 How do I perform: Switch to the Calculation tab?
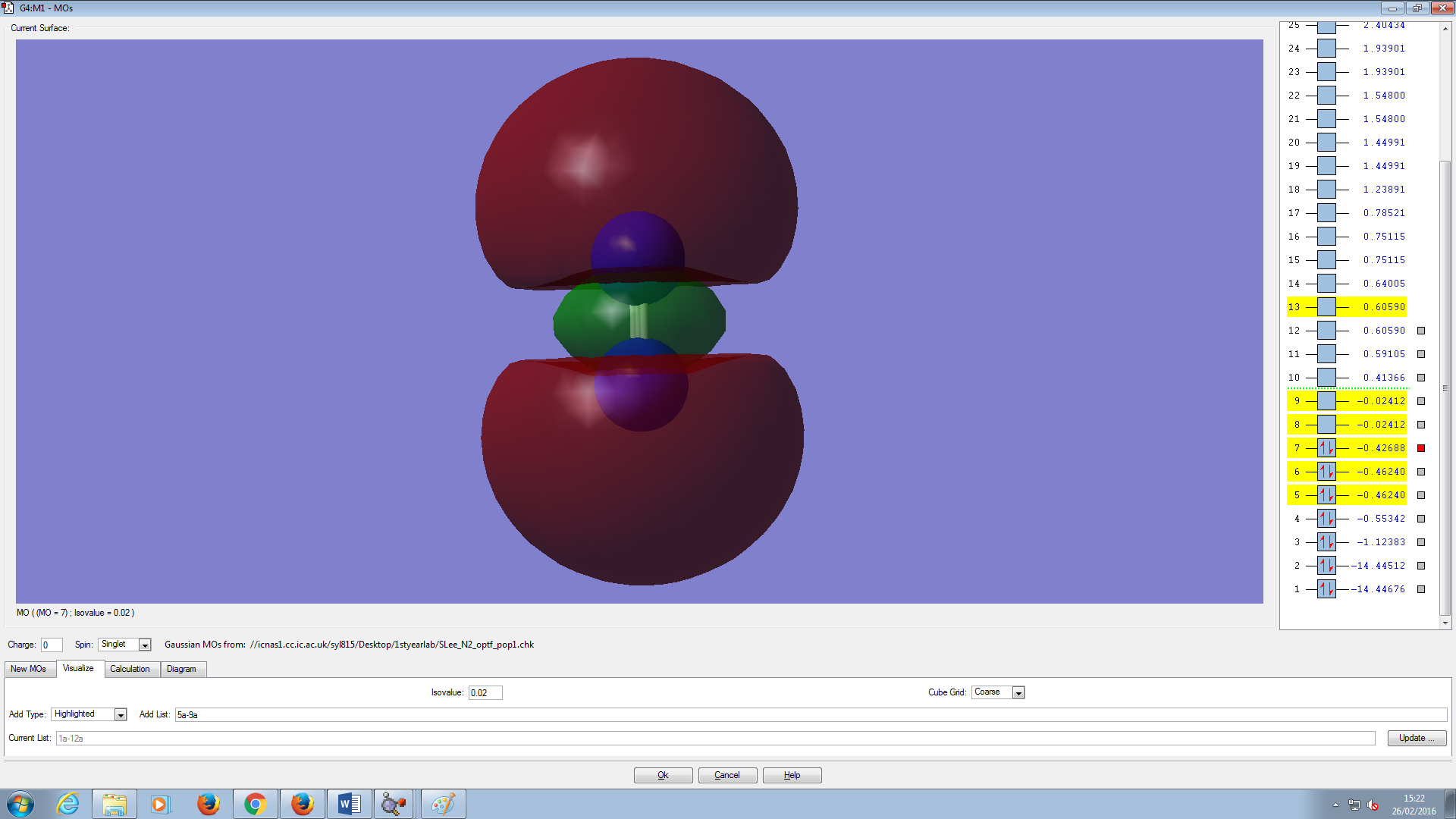point(130,669)
